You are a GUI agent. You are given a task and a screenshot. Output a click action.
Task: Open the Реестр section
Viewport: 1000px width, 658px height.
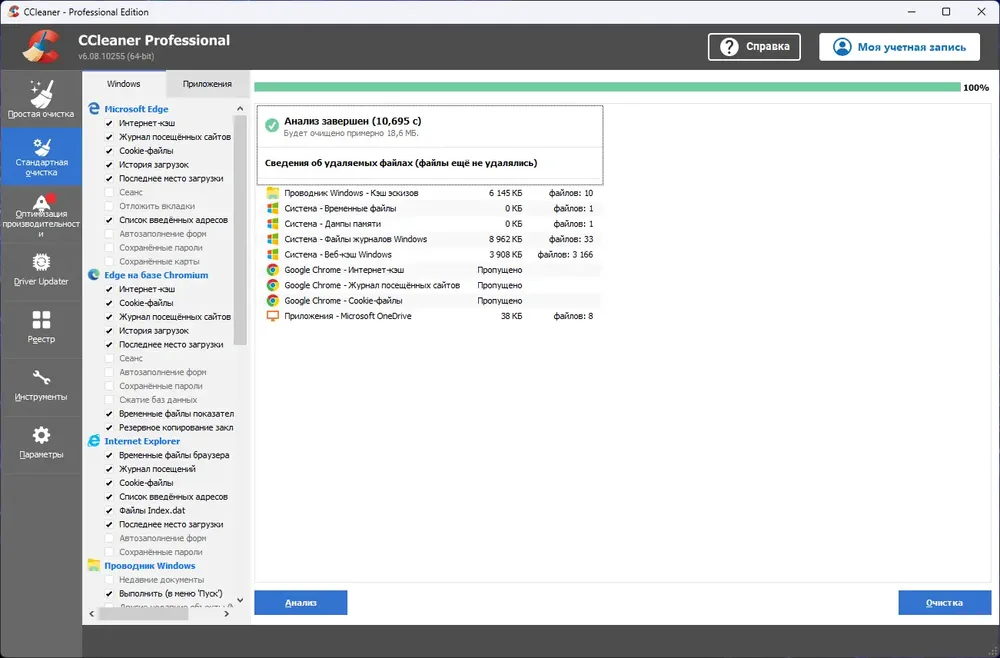point(41,327)
